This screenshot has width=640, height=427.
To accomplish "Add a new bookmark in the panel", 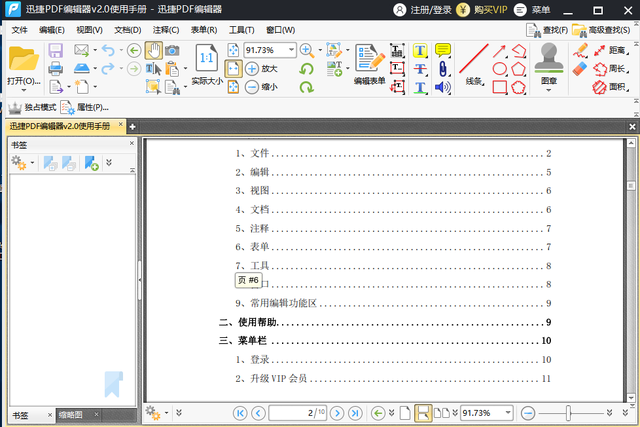I will 92,163.
